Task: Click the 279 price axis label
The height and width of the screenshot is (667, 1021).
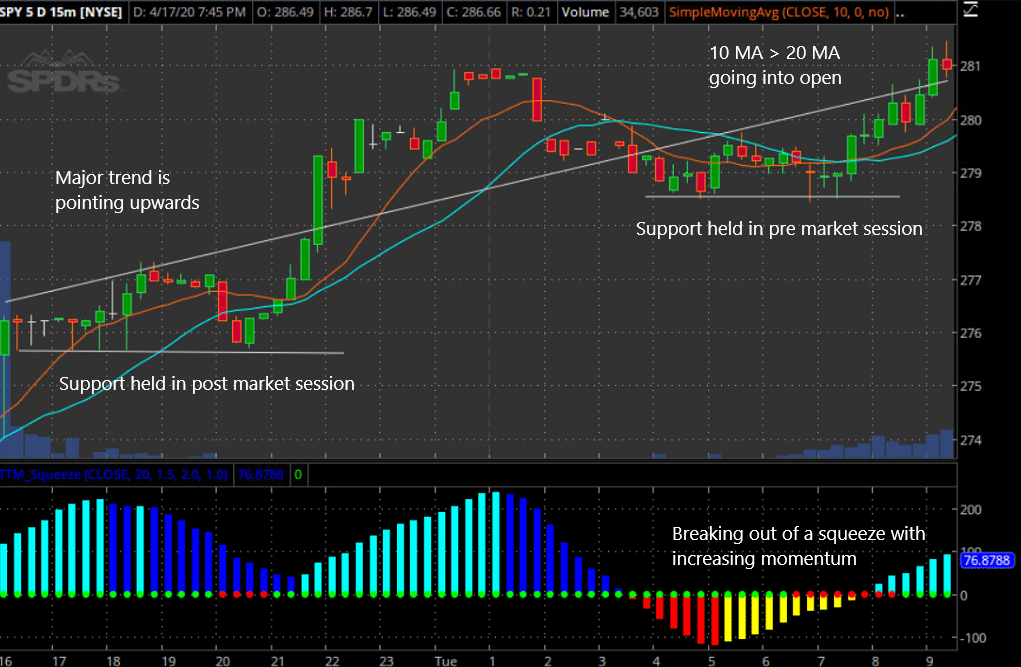Action: 970,173
